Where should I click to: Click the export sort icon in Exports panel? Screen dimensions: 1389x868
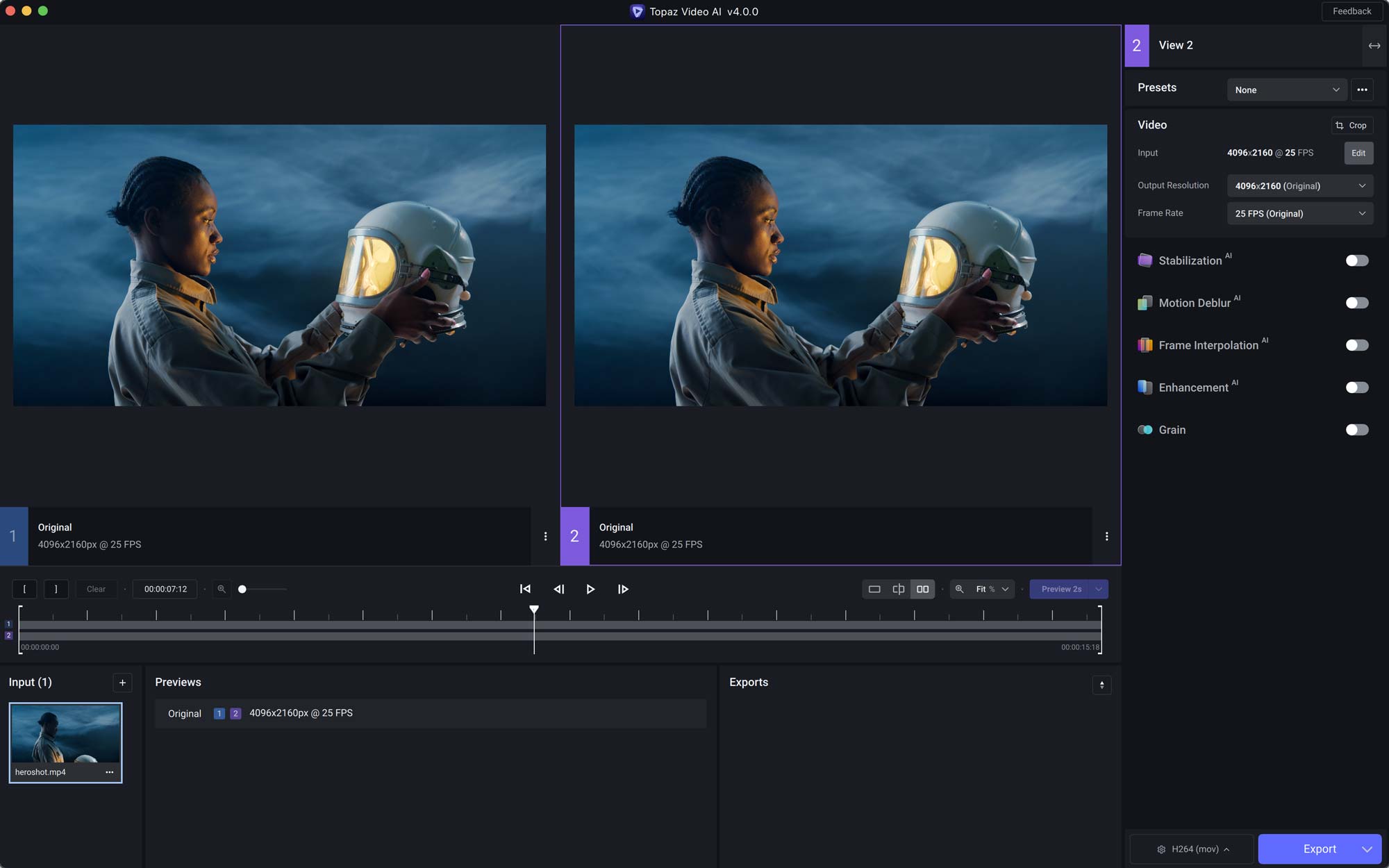click(1101, 685)
